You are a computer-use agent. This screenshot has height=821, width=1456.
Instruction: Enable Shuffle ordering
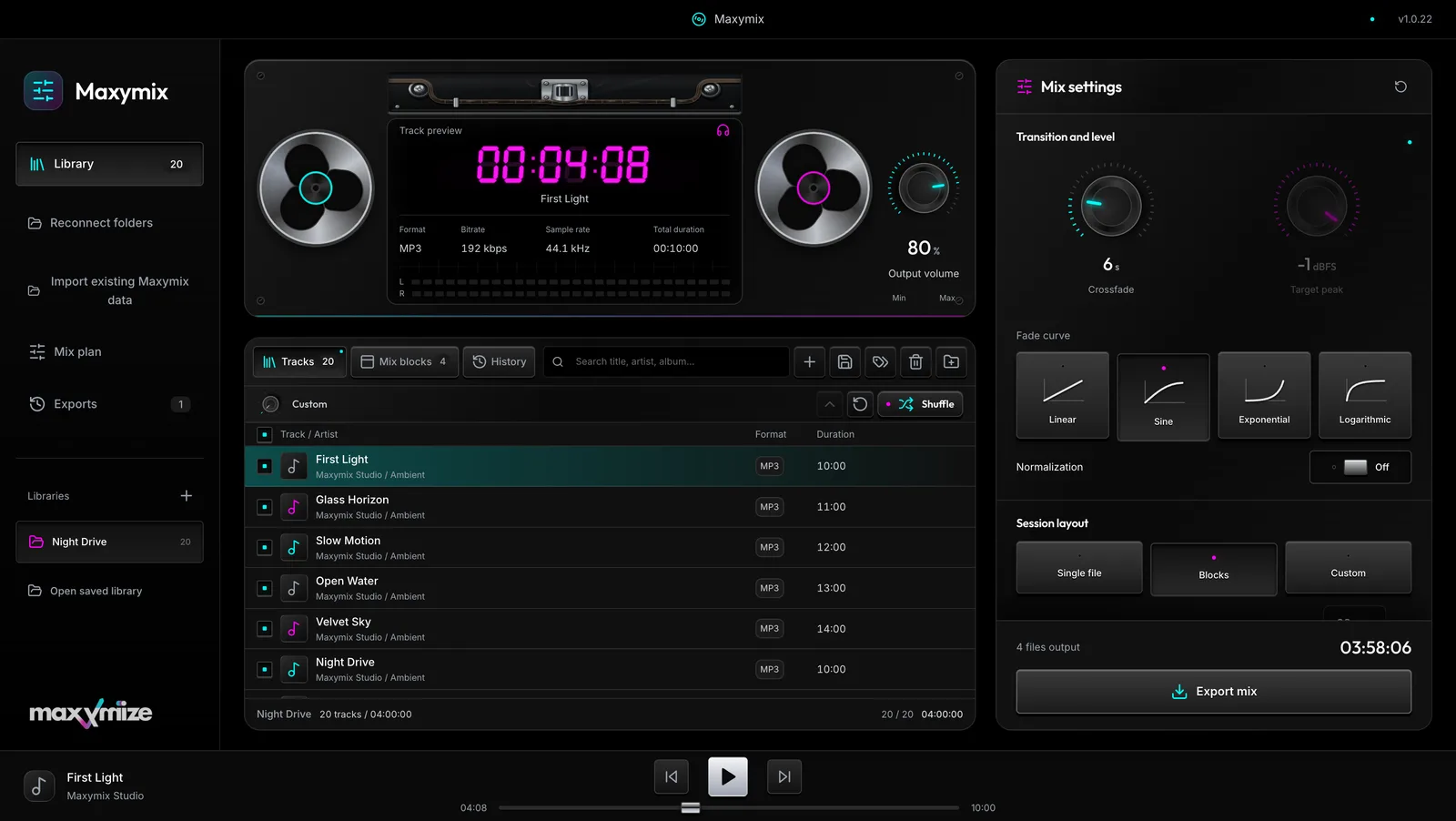pyautogui.click(x=920, y=404)
